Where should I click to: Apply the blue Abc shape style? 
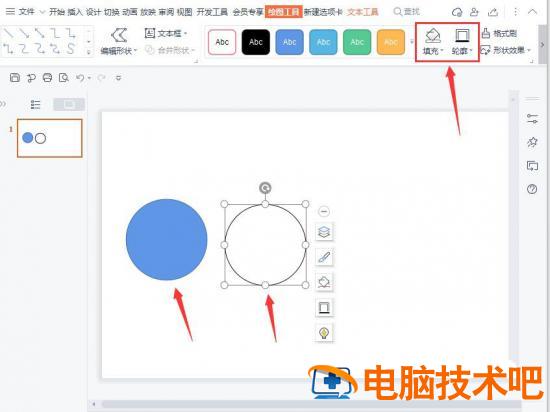(289, 42)
